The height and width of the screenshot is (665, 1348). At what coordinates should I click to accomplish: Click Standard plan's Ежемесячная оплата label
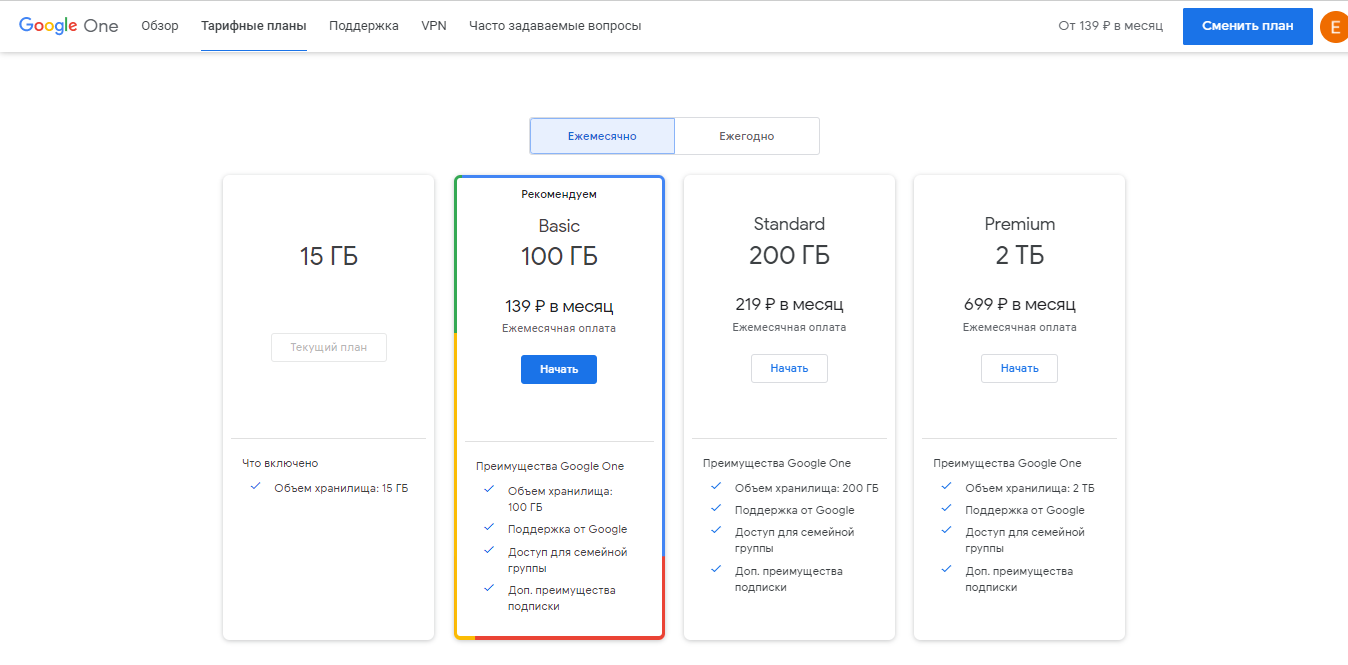(789, 327)
